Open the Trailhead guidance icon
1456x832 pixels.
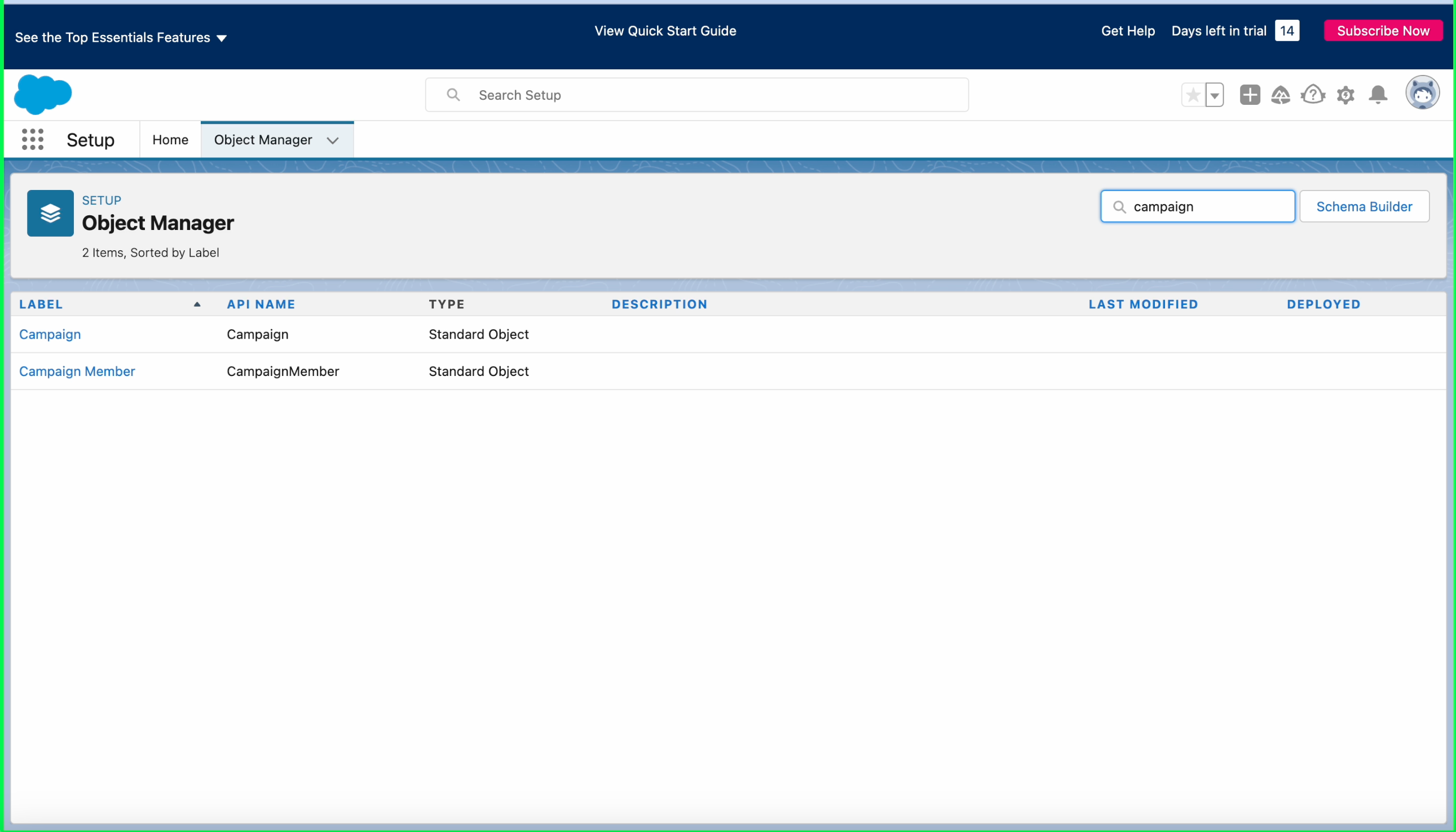coord(1281,95)
